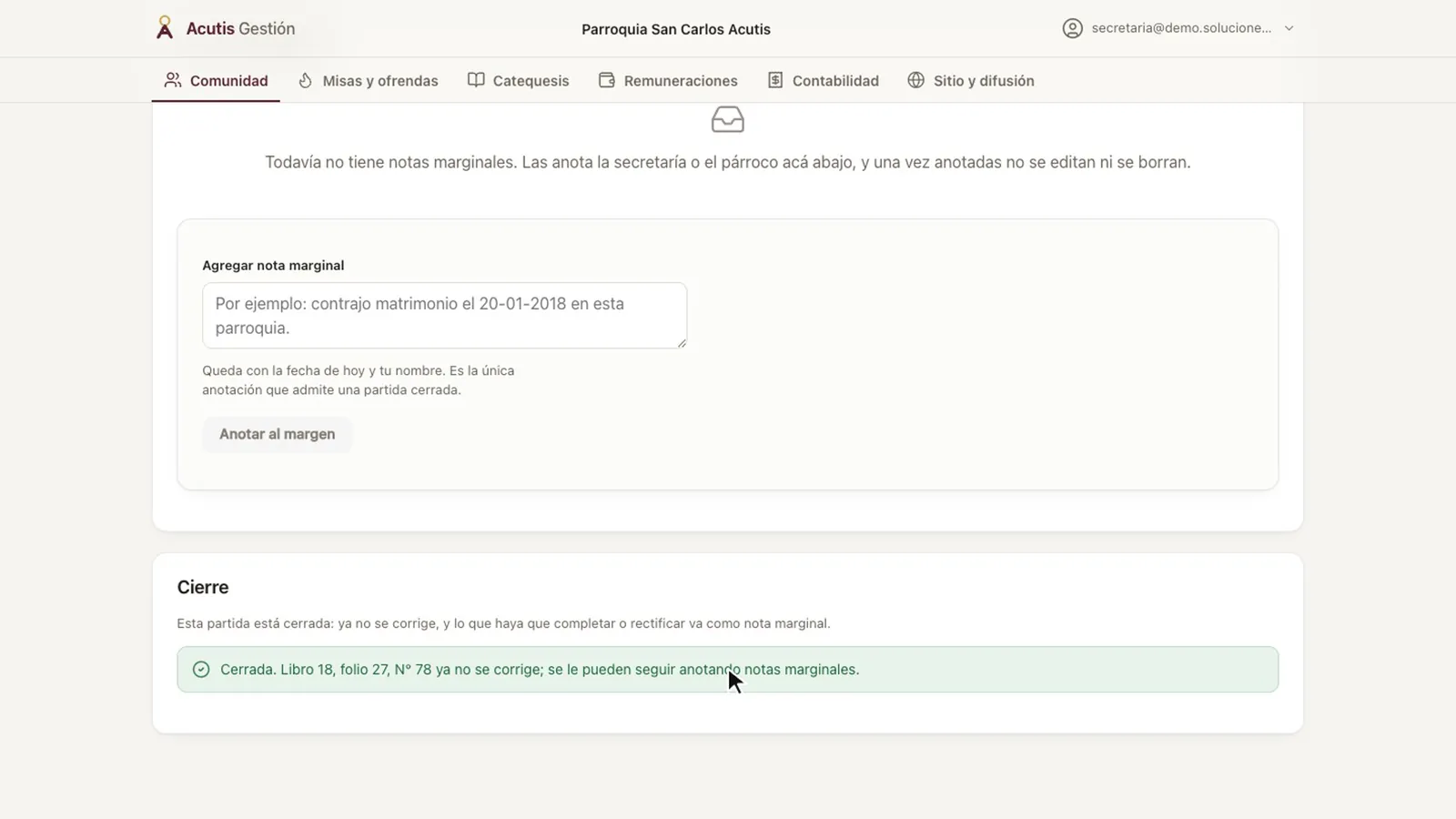Click the 'Queda con la fecha de hoy' hint
The image size is (1456, 819).
pos(359,380)
